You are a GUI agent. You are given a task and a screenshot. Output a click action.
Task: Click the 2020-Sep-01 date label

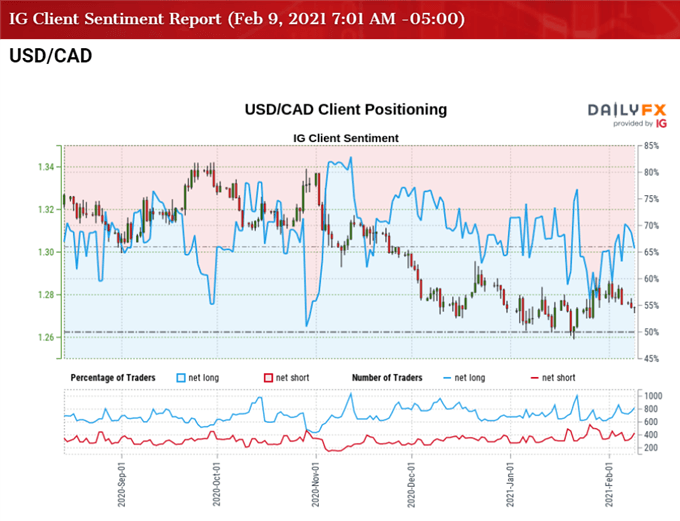121,485
